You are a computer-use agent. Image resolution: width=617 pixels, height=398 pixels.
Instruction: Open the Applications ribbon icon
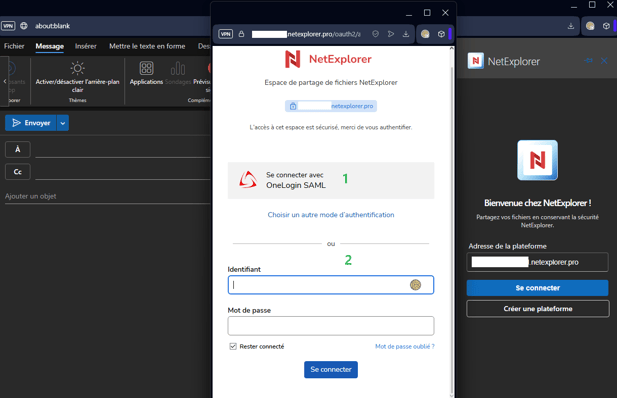146,68
